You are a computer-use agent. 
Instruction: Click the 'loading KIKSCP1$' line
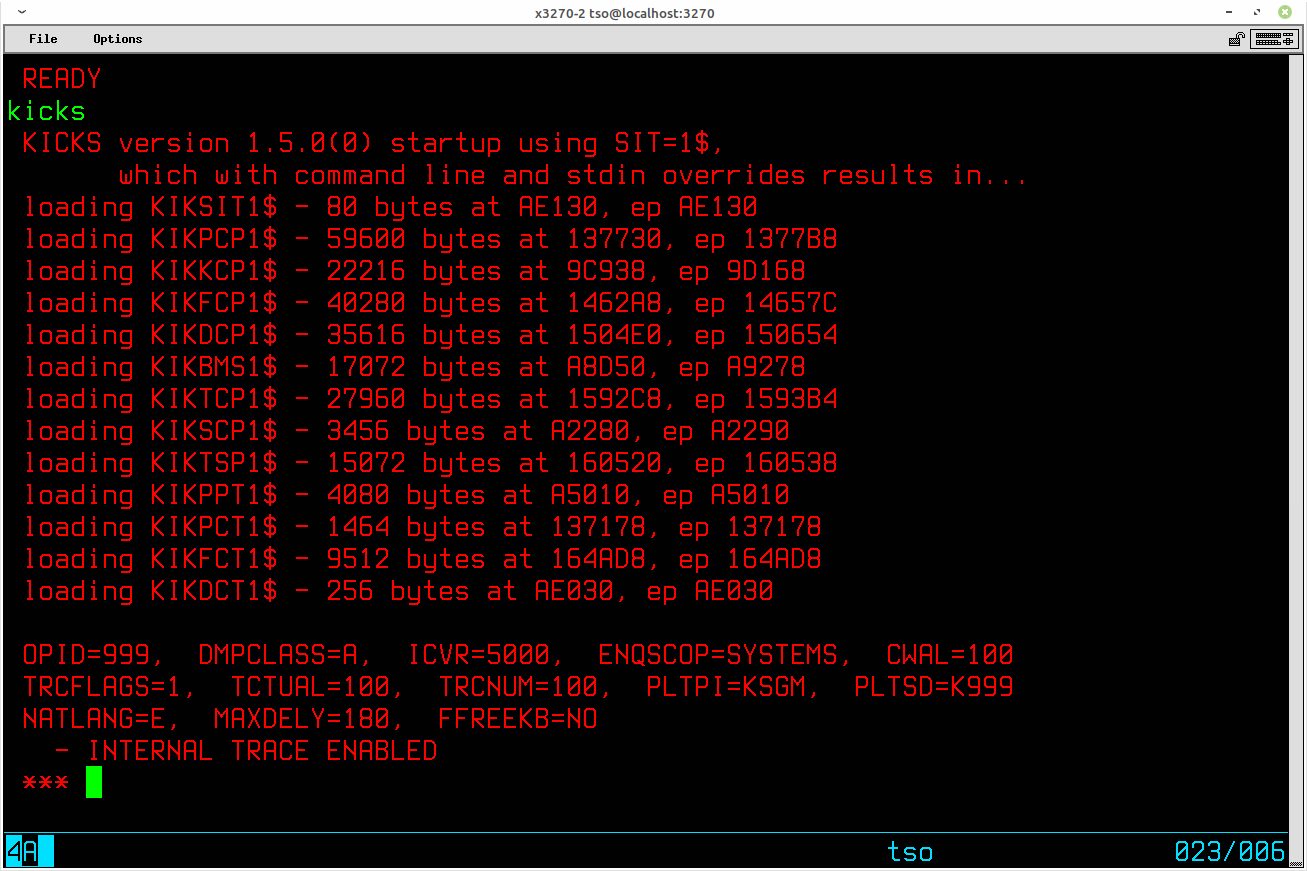(406, 431)
